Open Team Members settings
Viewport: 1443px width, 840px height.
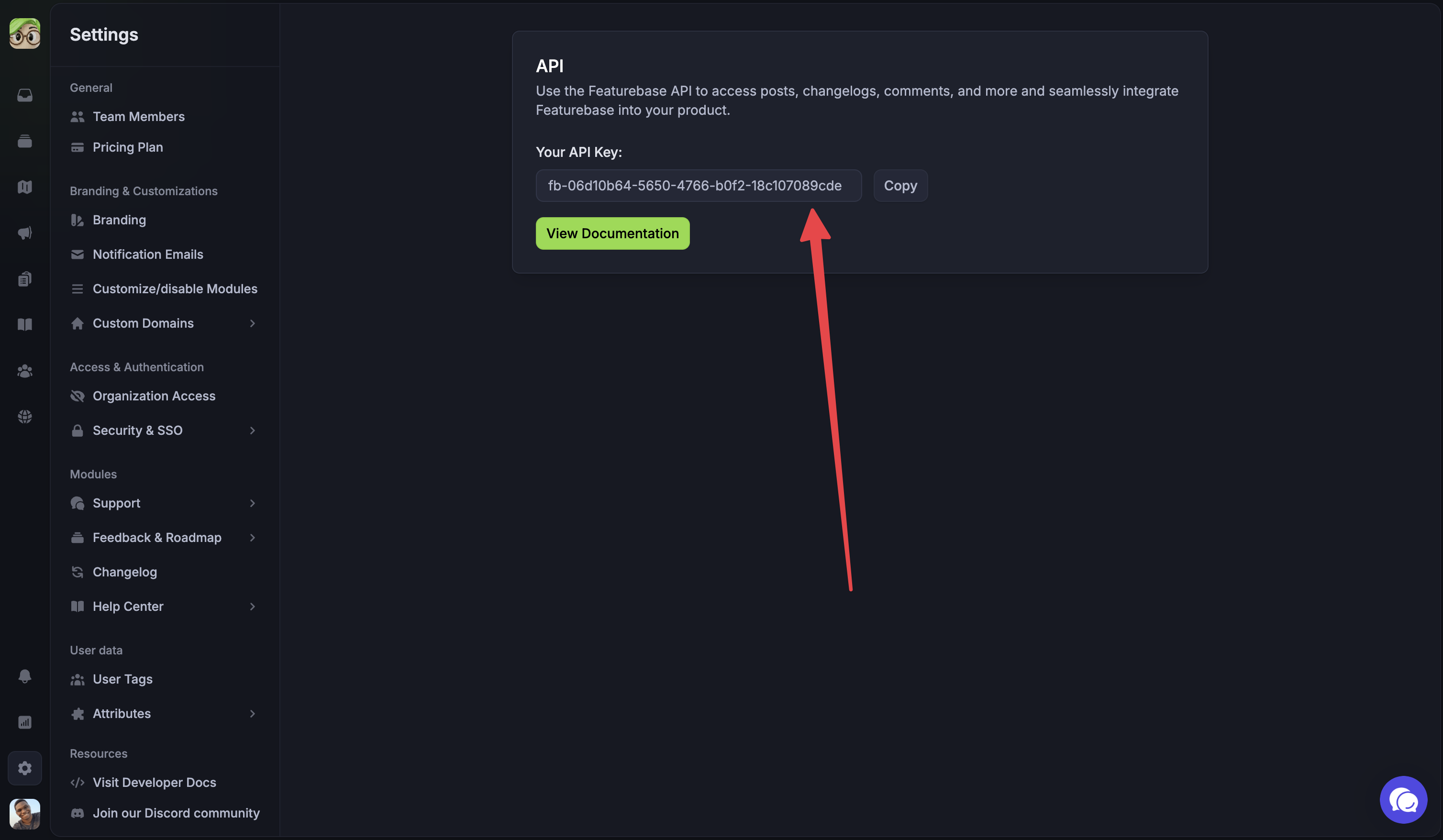[139, 117]
